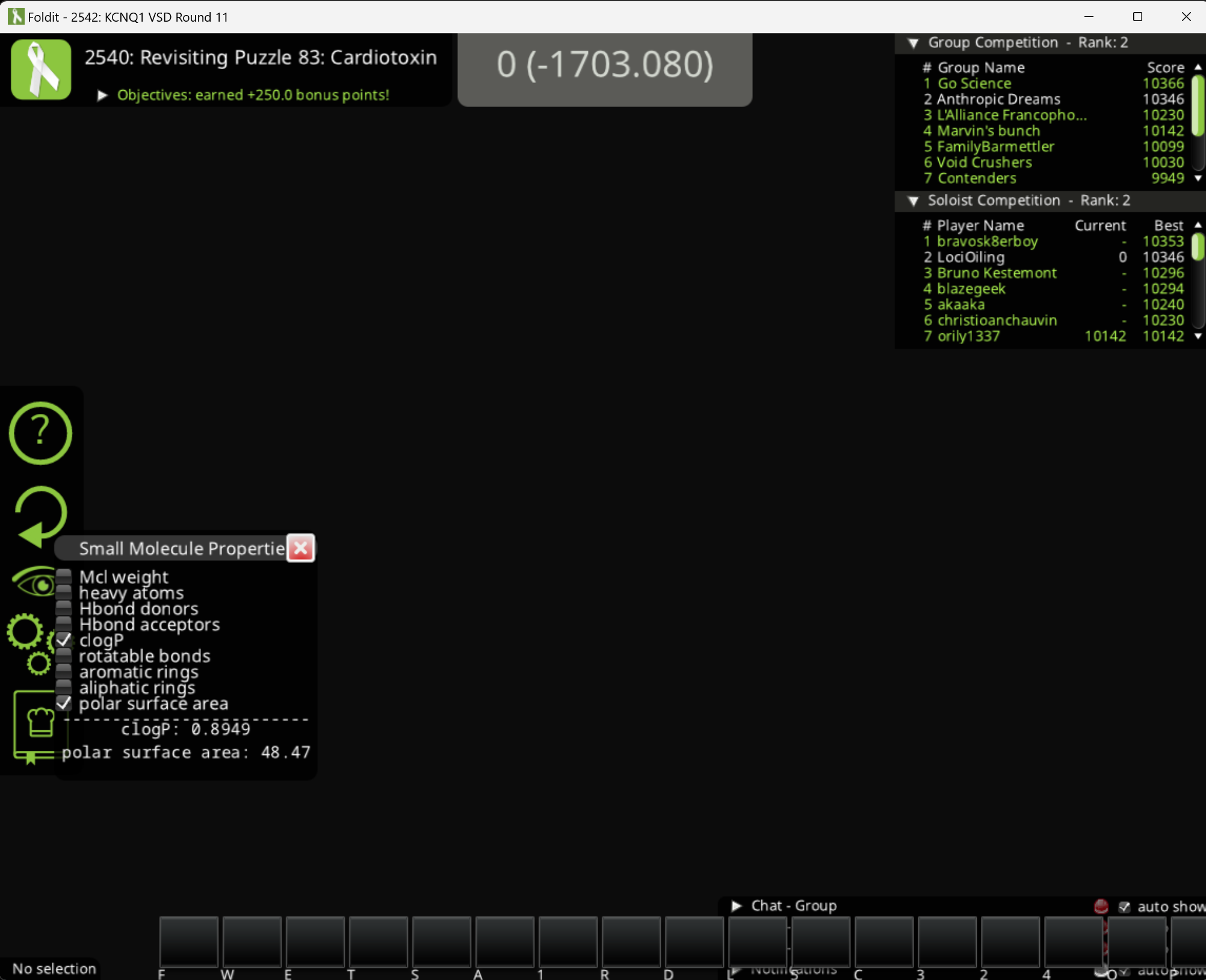Click the empty recipe slot labeled F

click(188, 942)
